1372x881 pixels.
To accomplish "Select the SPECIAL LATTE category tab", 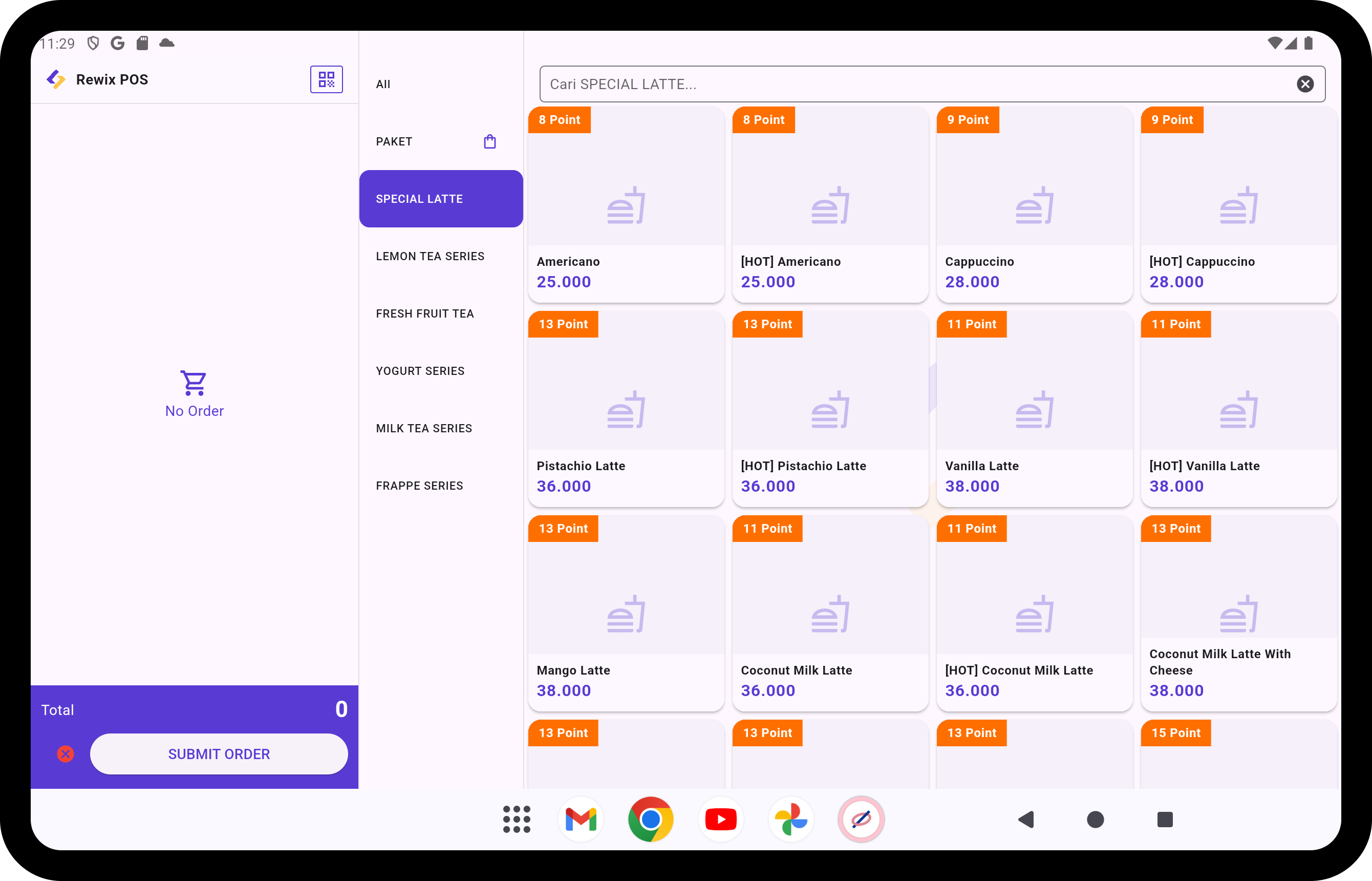I will point(440,198).
